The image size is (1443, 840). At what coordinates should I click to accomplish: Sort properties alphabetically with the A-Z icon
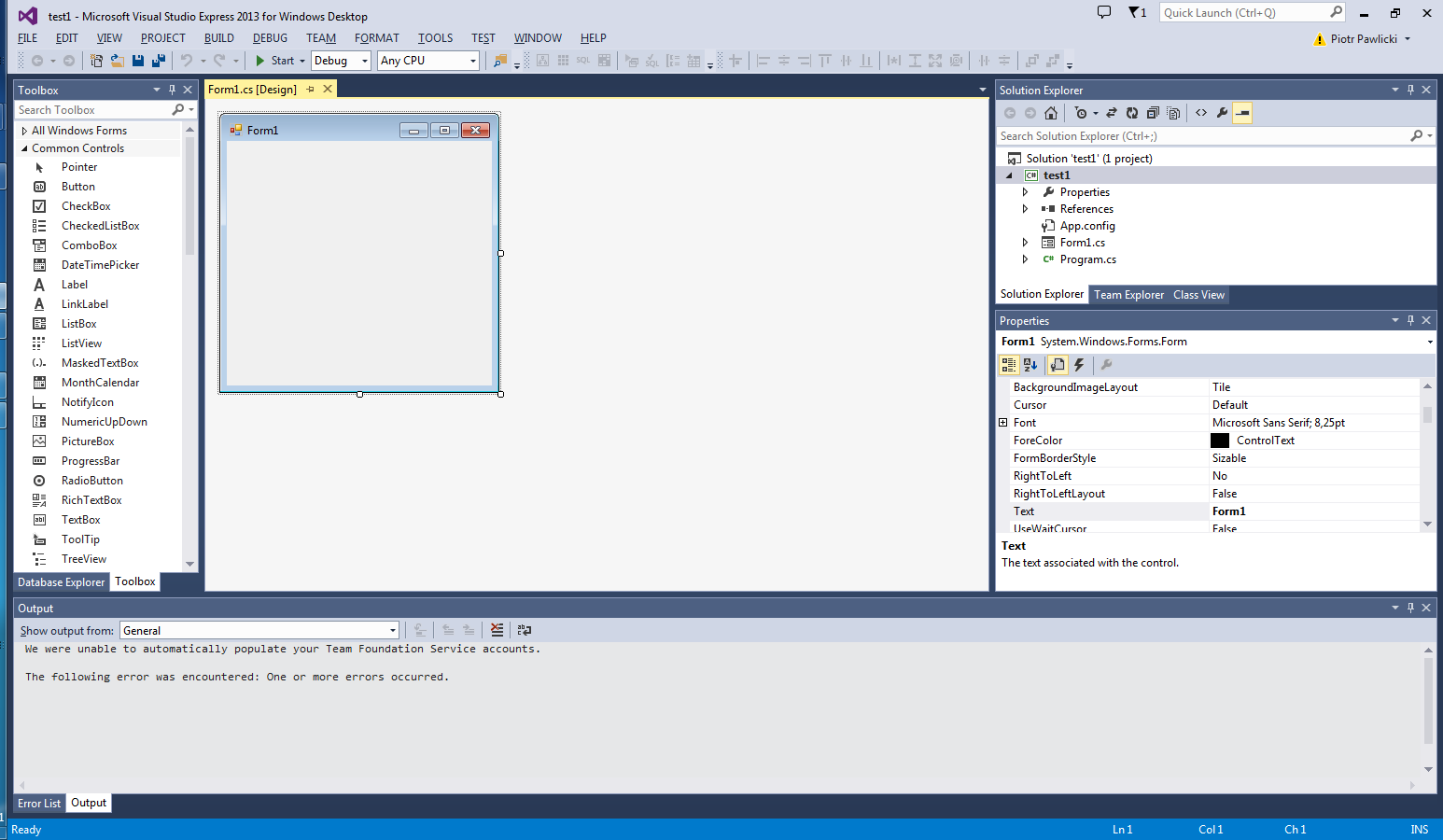[x=1030, y=365]
